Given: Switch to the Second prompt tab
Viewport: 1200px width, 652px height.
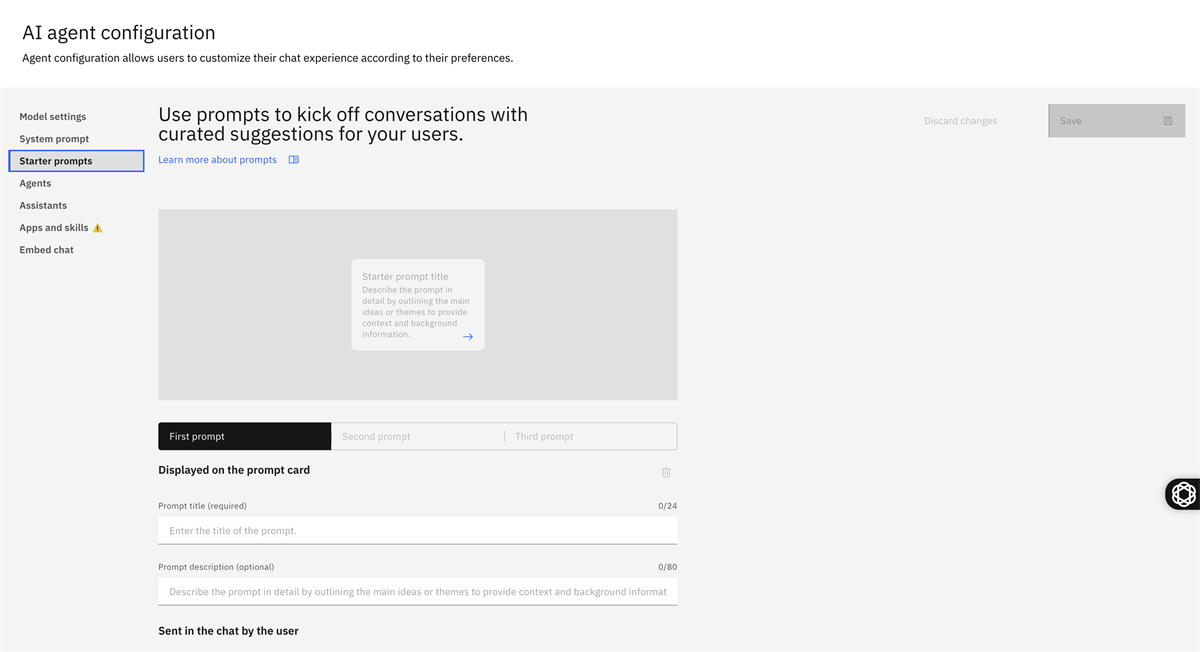Looking at the screenshot, I should 417,436.
